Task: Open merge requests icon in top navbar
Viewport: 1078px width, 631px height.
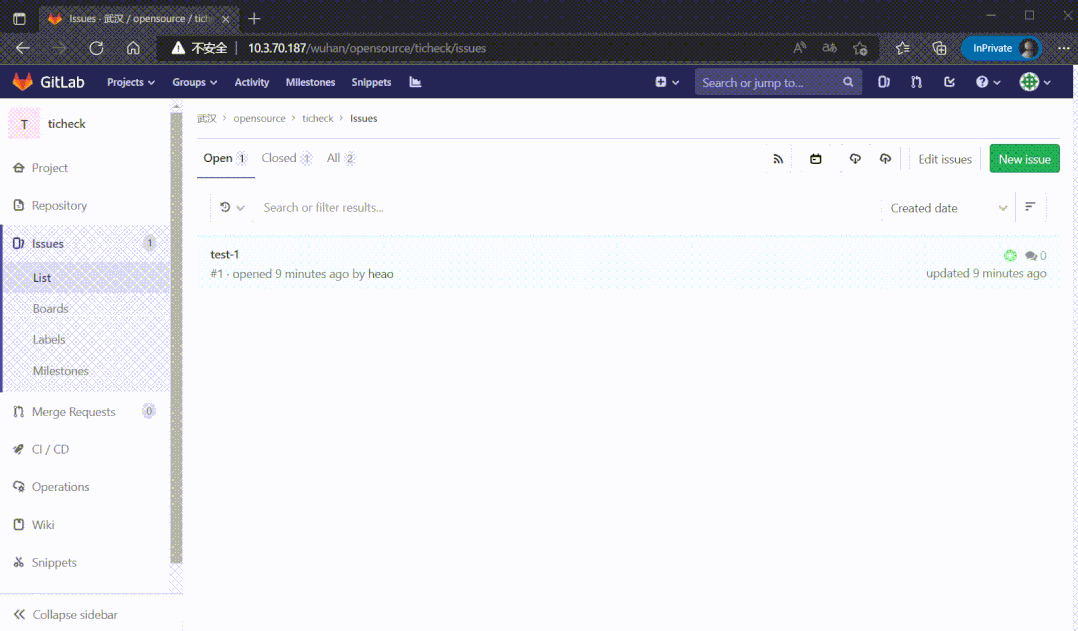Action: pos(916,82)
